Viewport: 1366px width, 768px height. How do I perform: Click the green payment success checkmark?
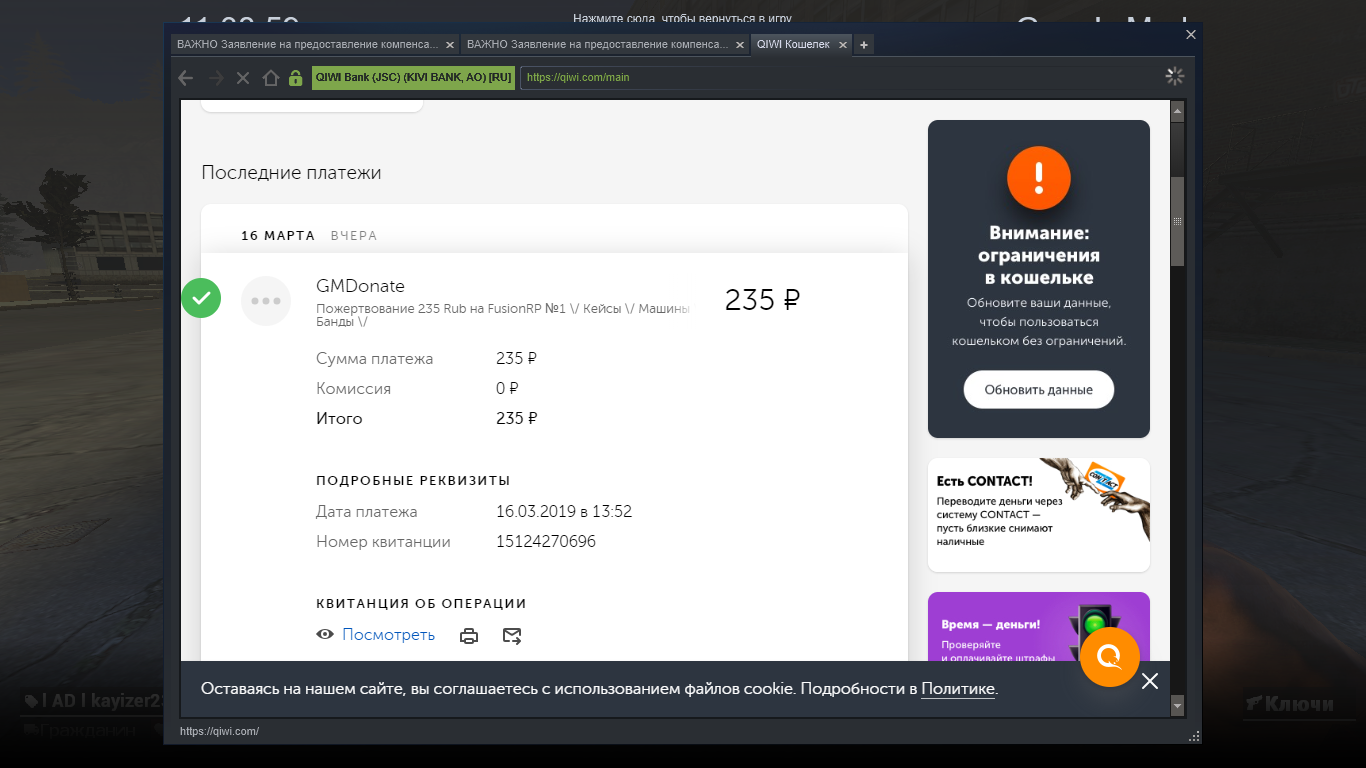201,297
